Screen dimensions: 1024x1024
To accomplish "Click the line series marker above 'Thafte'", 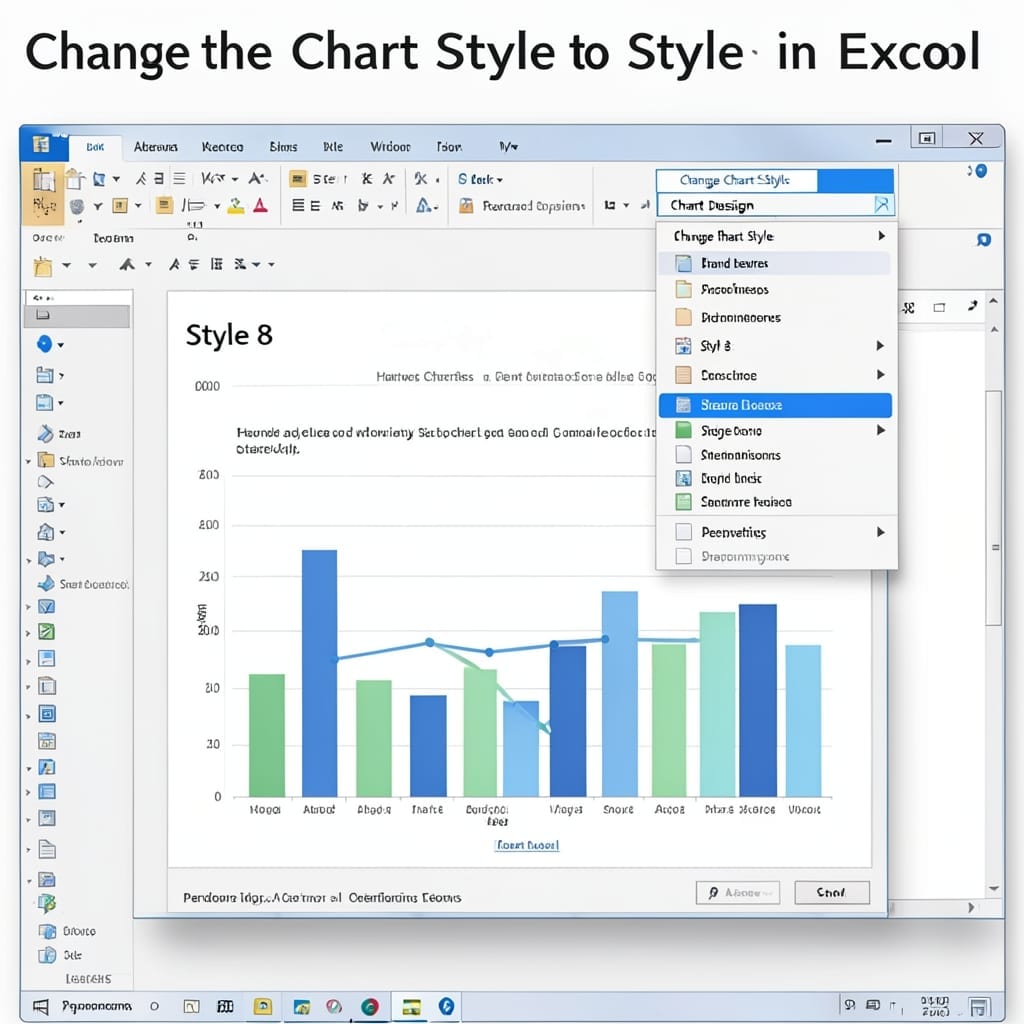I will pos(429,642).
